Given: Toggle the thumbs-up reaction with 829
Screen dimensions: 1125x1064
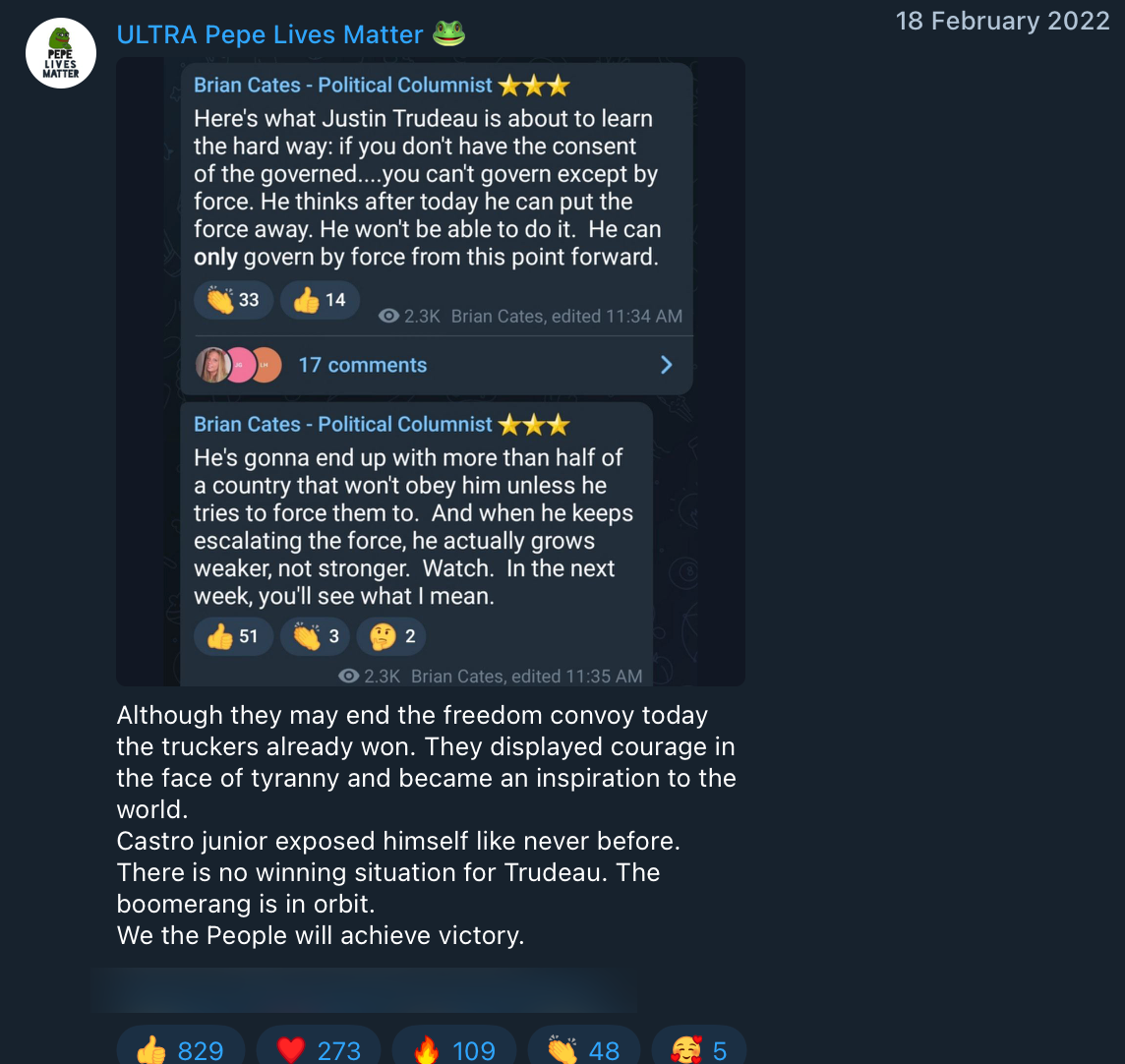Looking at the screenshot, I should (180, 1050).
